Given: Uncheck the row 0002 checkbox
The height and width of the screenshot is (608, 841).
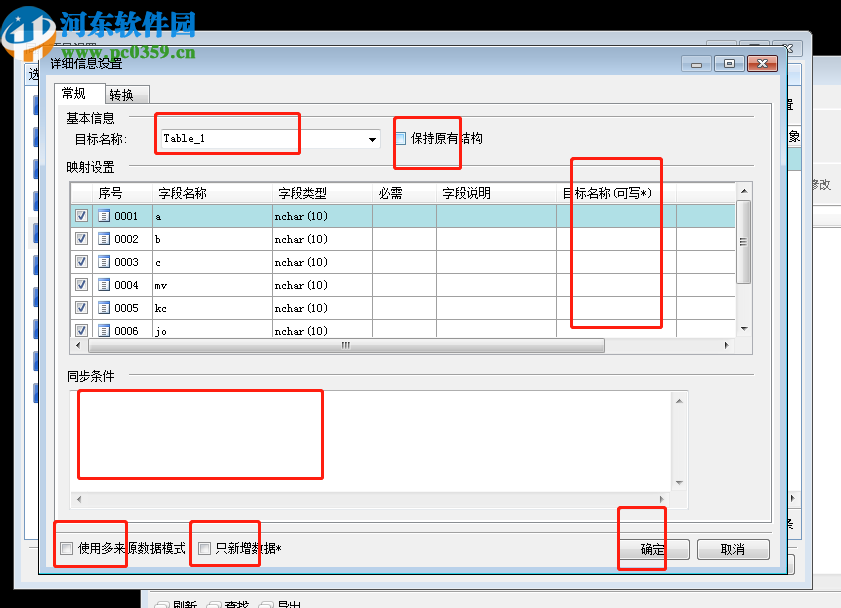Looking at the screenshot, I should (82, 239).
